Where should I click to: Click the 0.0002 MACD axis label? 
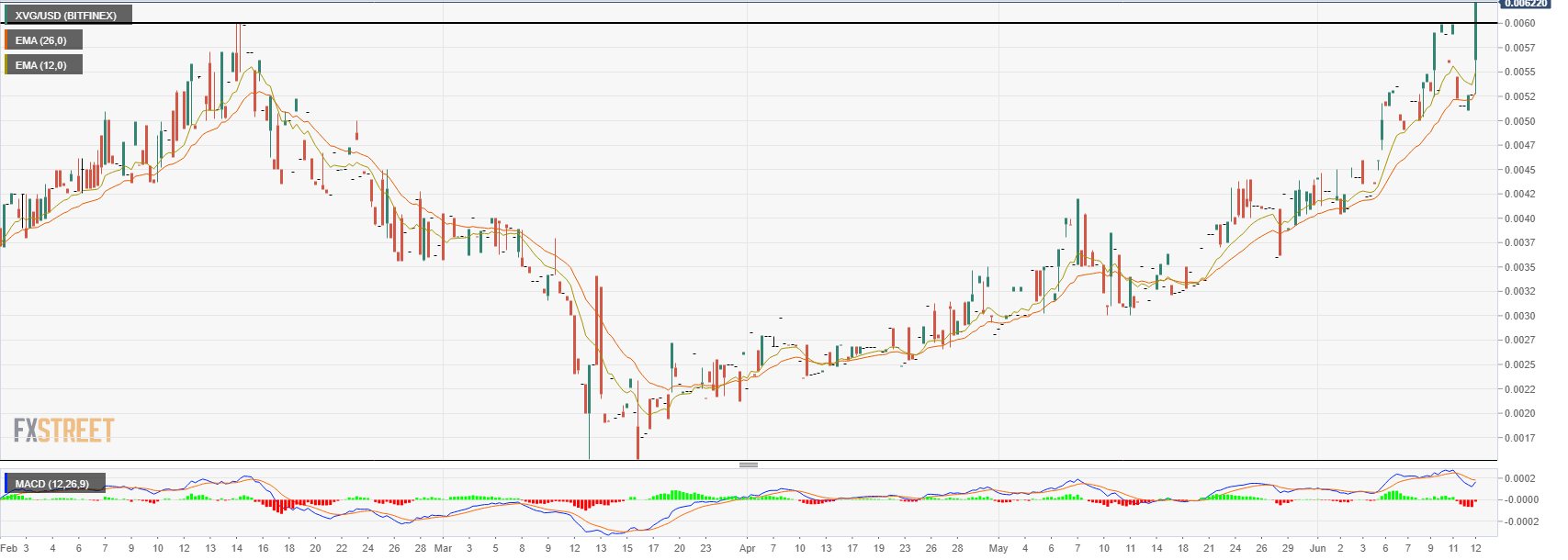pos(1520,478)
